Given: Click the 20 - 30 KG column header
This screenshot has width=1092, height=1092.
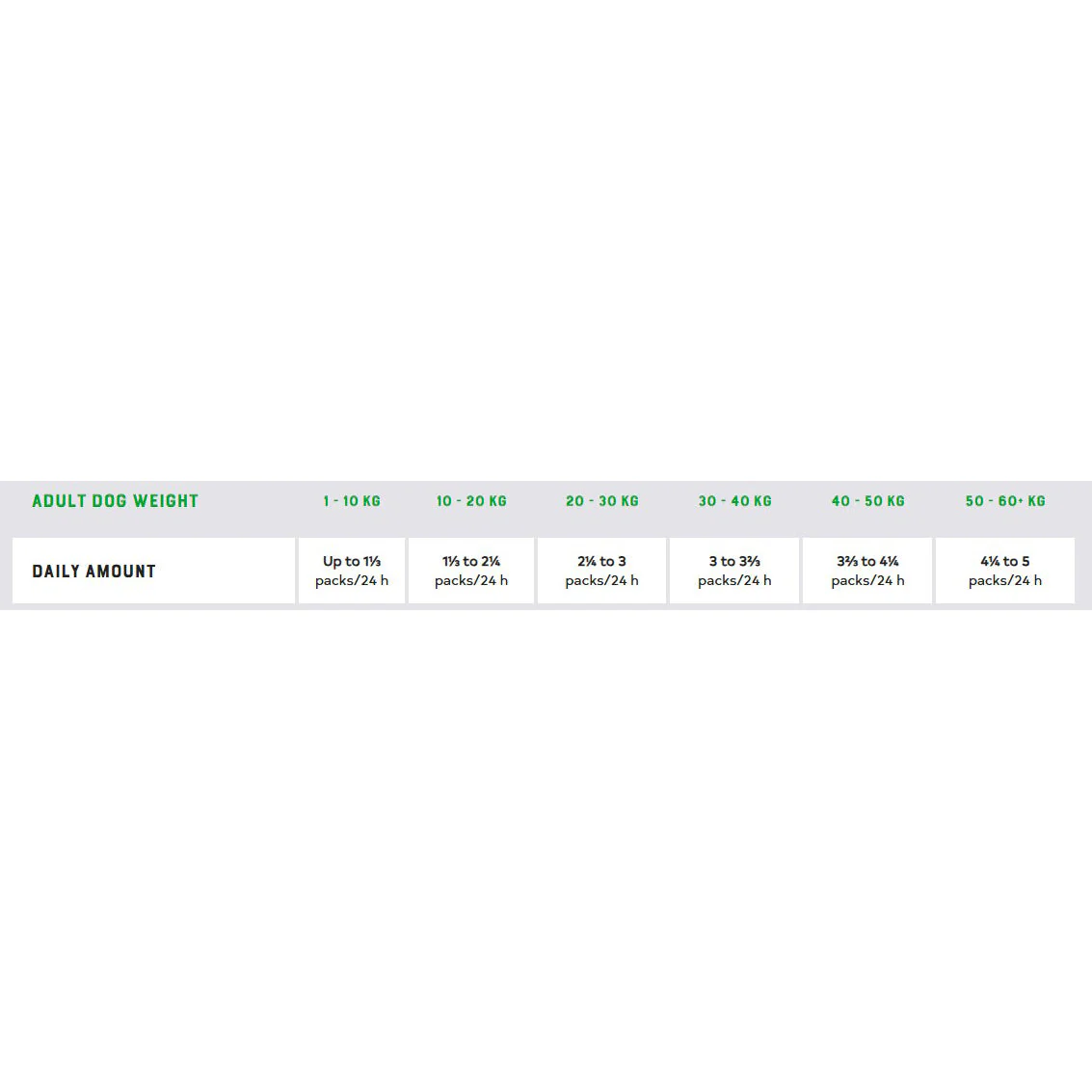Looking at the screenshot, I should 601,501.
